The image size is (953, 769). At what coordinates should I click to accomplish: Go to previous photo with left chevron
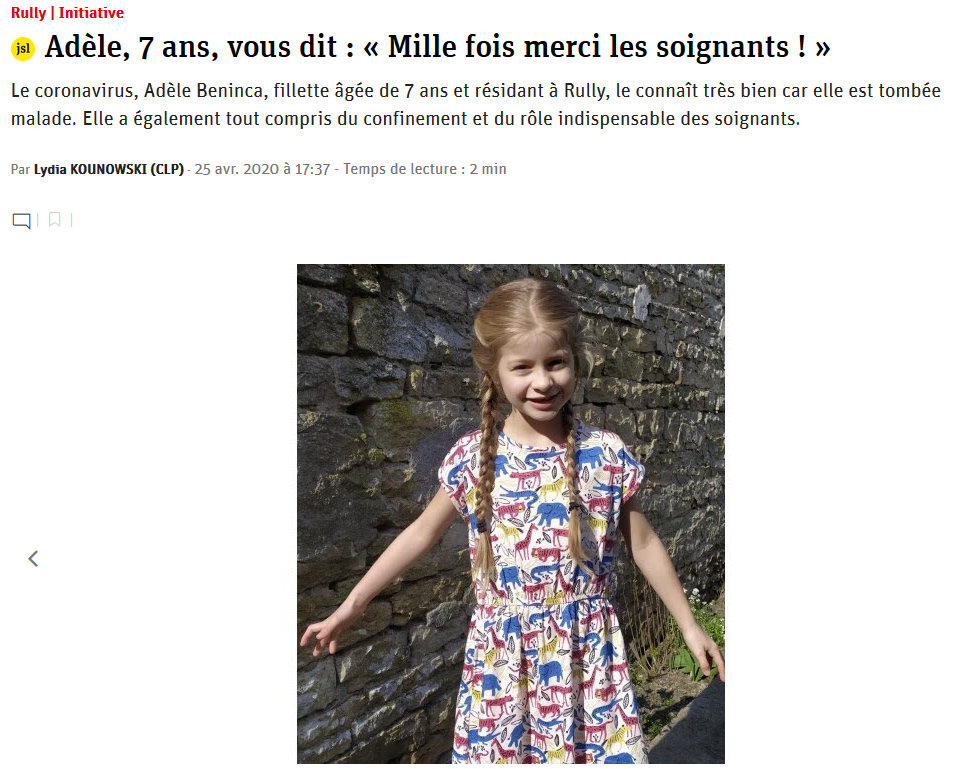33,559
